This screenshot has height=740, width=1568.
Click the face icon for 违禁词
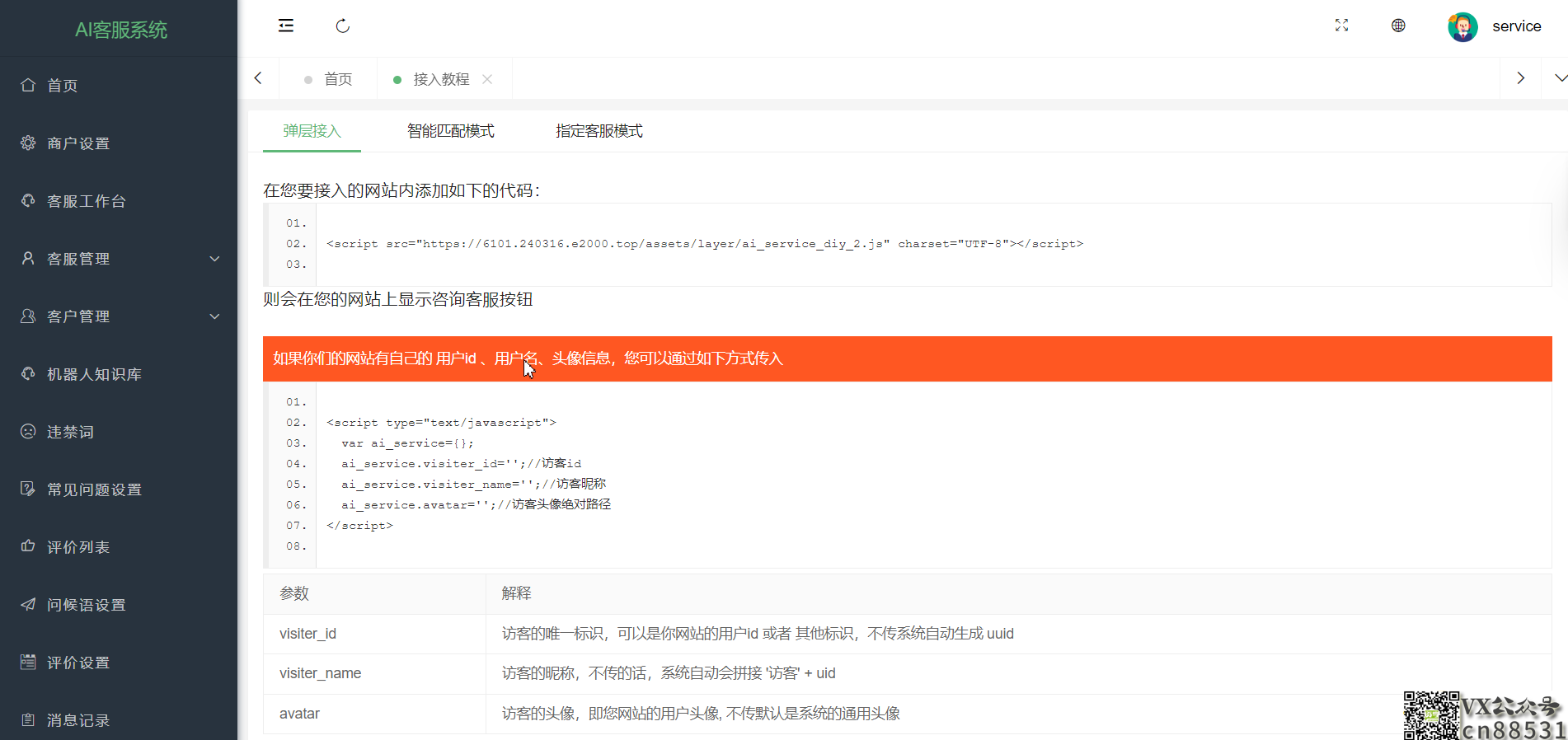(x=28, y=431)
